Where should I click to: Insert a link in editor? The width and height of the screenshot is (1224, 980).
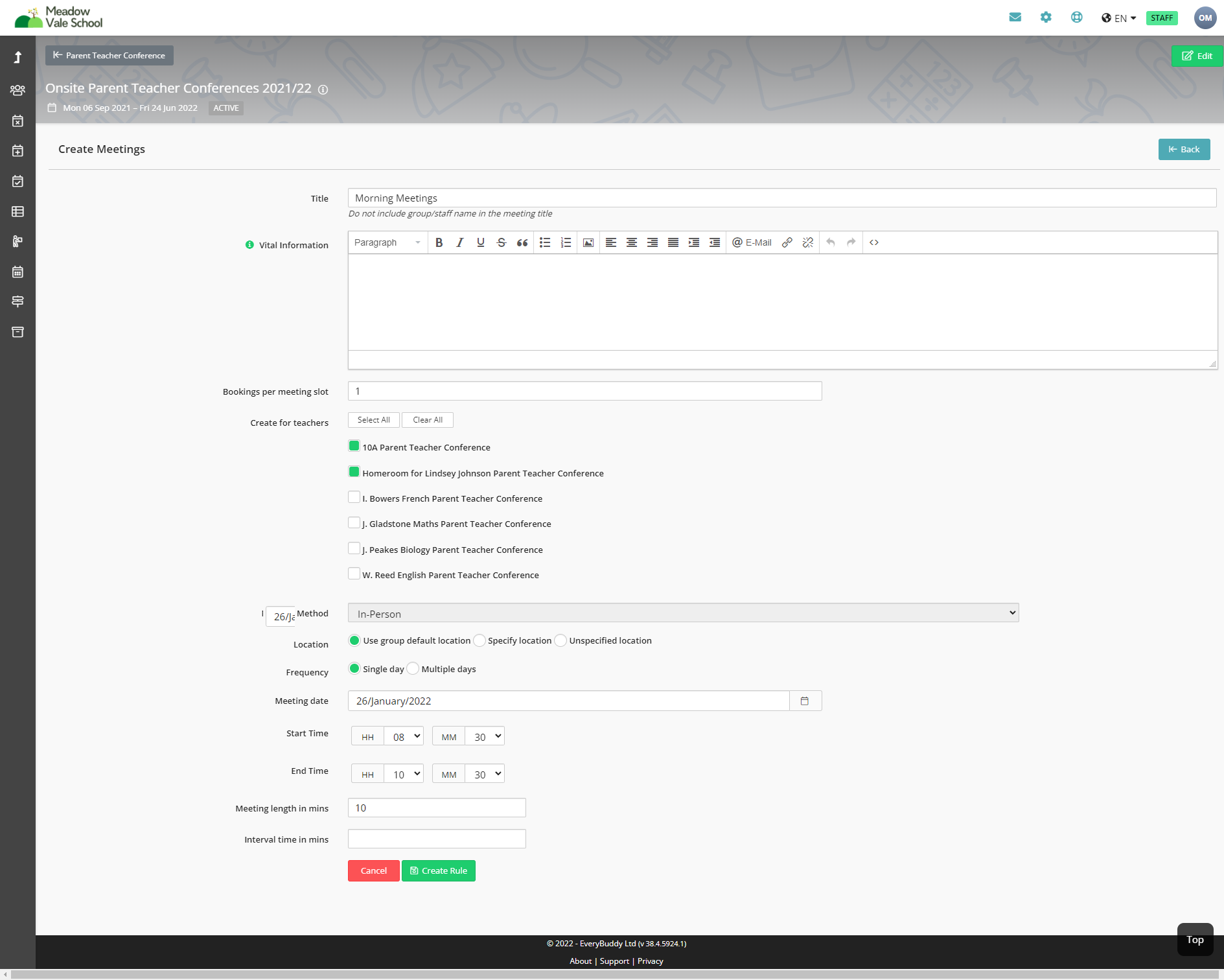(x=787, y=242)
